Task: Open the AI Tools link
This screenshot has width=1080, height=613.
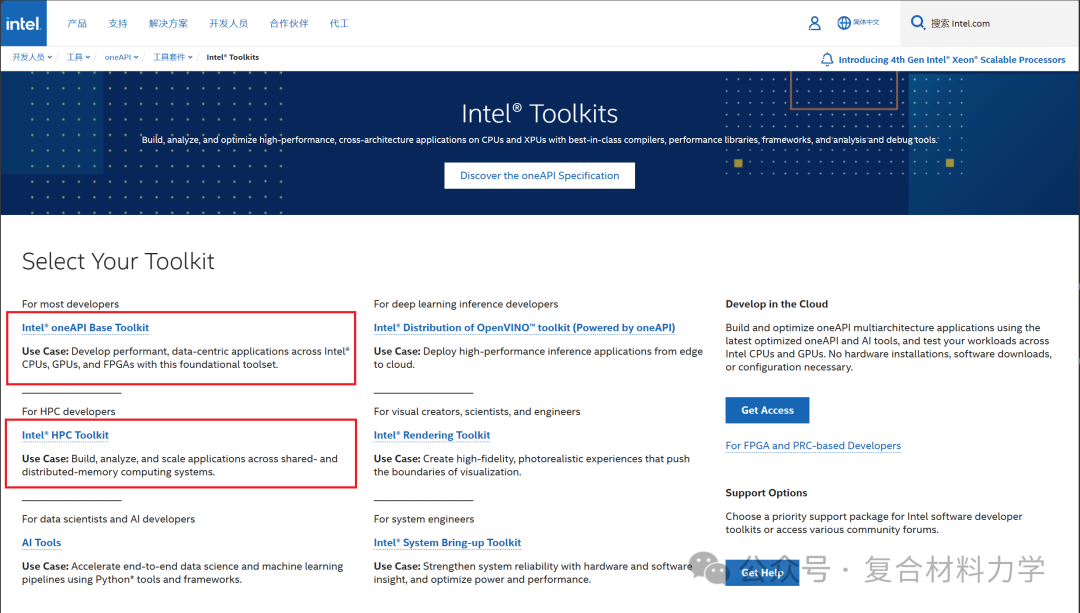Action: 41,543
